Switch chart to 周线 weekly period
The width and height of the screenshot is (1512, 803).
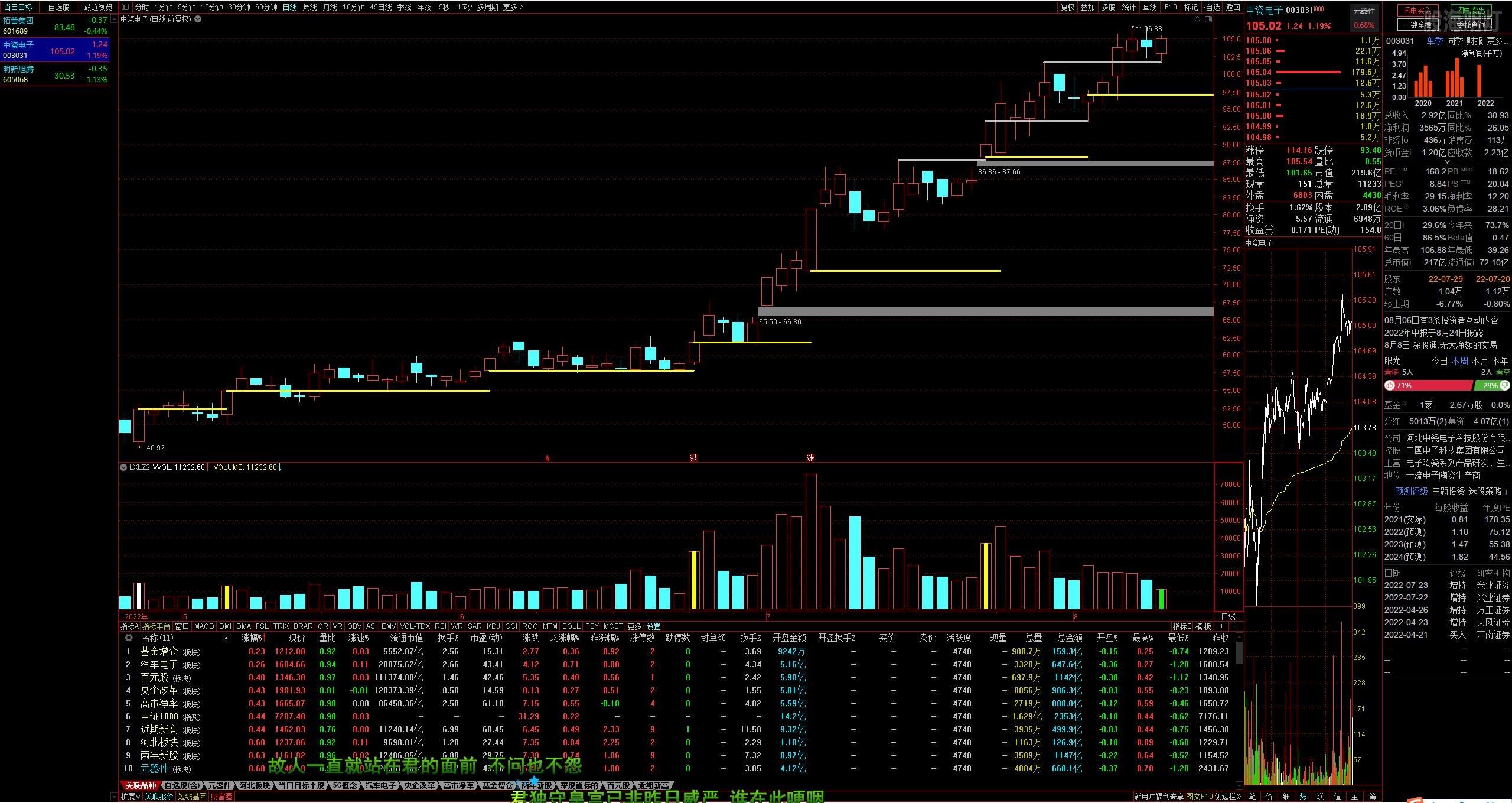pos(310,7)
